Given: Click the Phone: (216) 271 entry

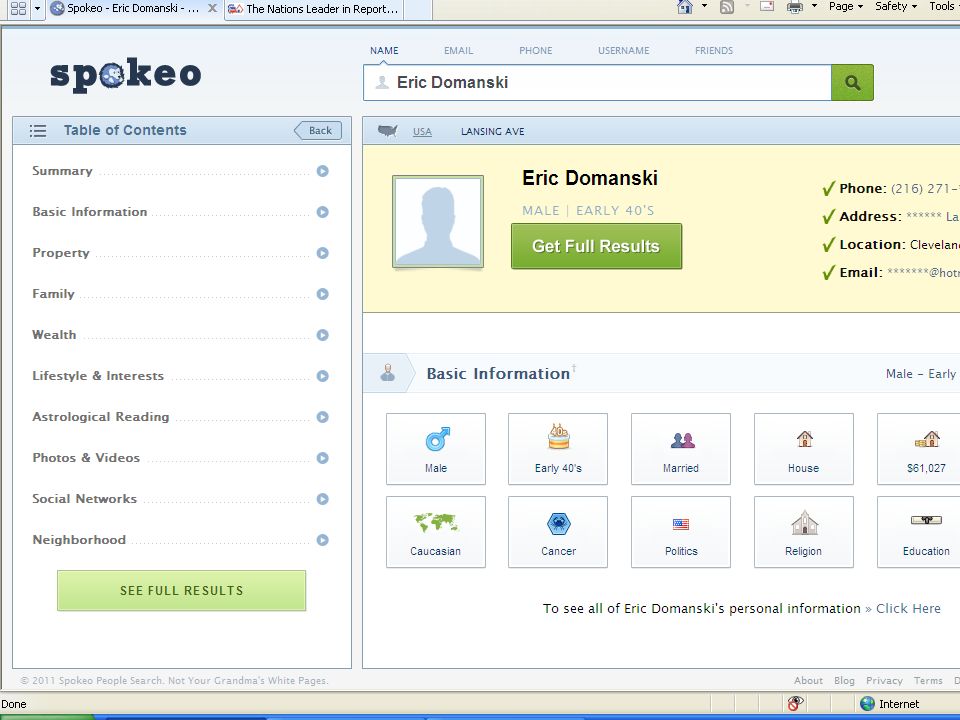Looking at the screenshot, I should point(891,189).
